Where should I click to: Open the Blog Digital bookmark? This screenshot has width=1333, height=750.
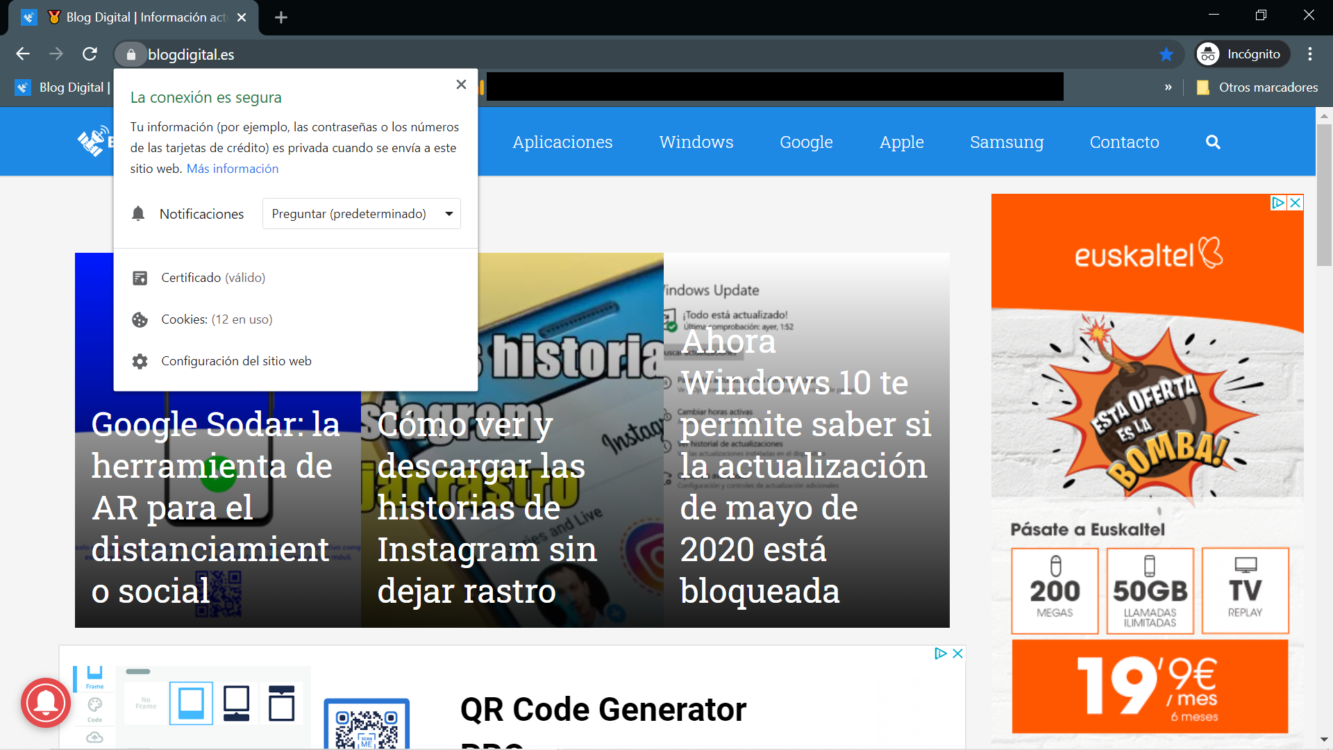pos(60,87)
